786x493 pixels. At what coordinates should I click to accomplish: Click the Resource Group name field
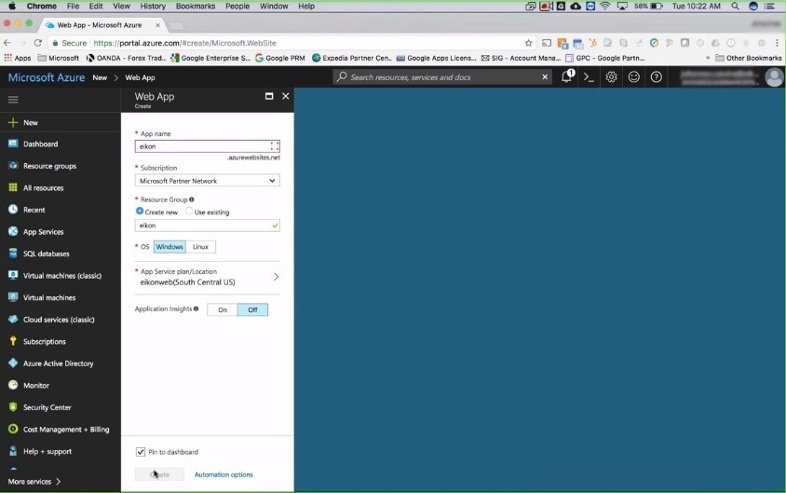pyautogui.click(x=207, y=226)
